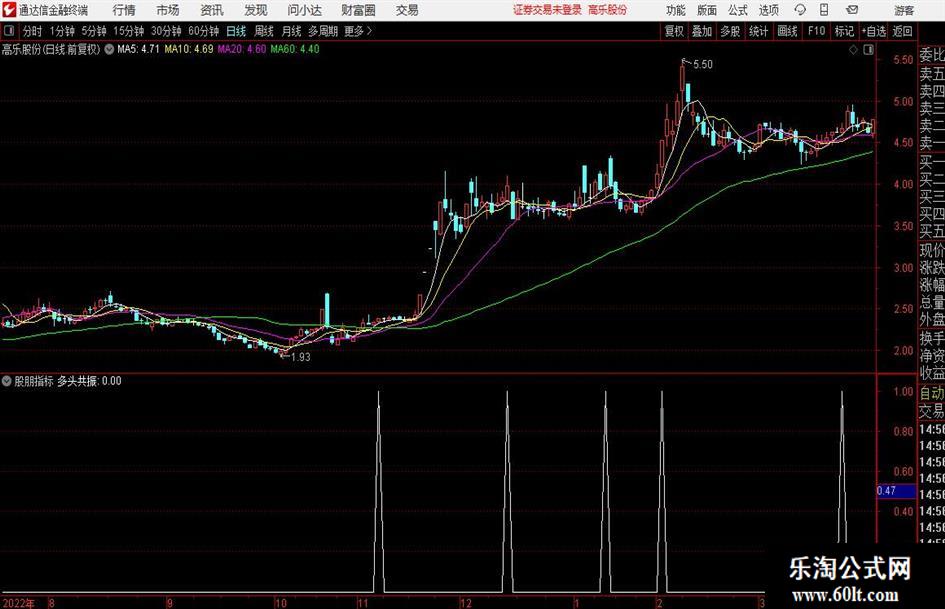
Task: Click the 统计 statistics button
Action: click(758, 31)
